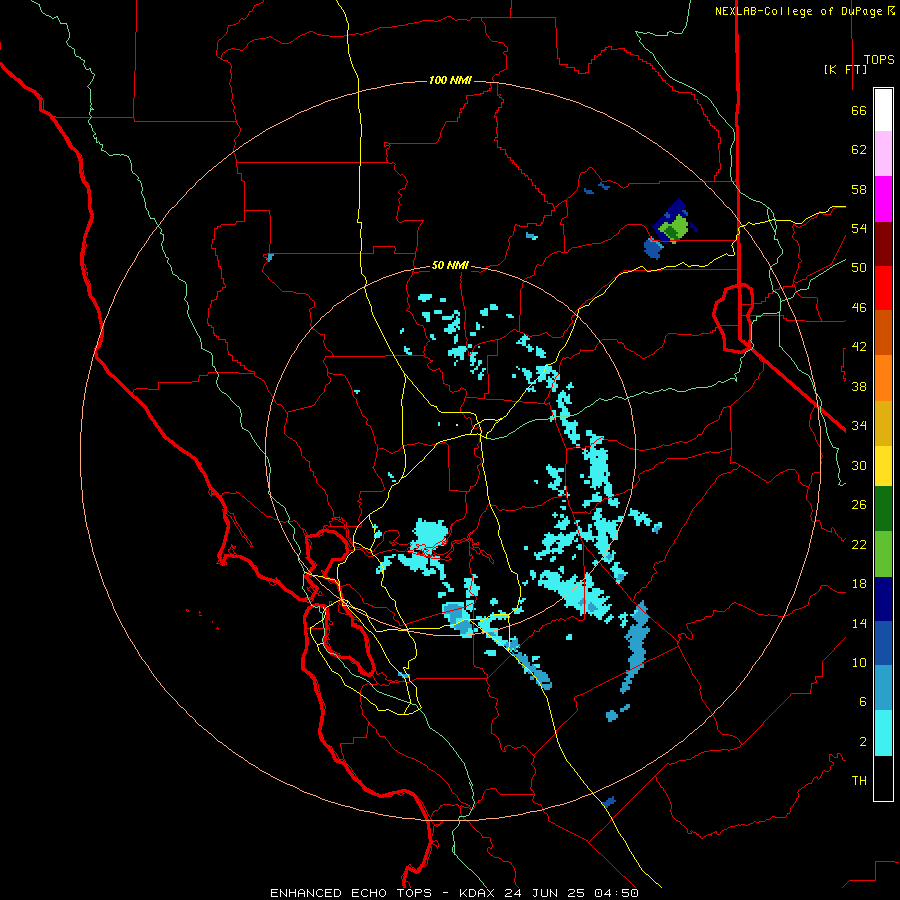Pick the navy blue legend swatch
The height and width of the screenshot is (900, 900).
(883, 599)
